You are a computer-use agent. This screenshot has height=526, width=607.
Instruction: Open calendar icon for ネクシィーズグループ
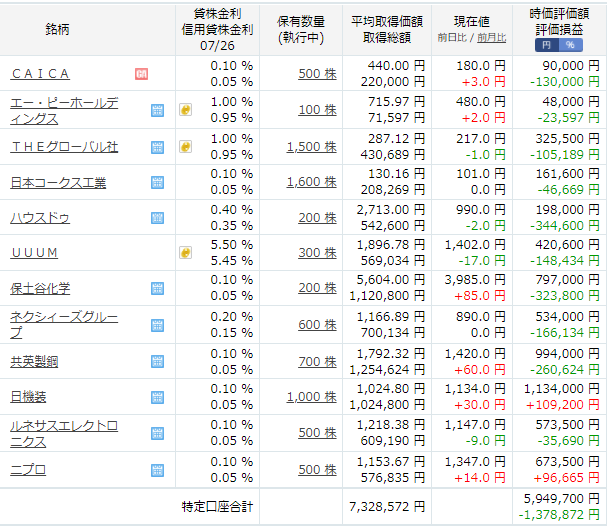157,326
